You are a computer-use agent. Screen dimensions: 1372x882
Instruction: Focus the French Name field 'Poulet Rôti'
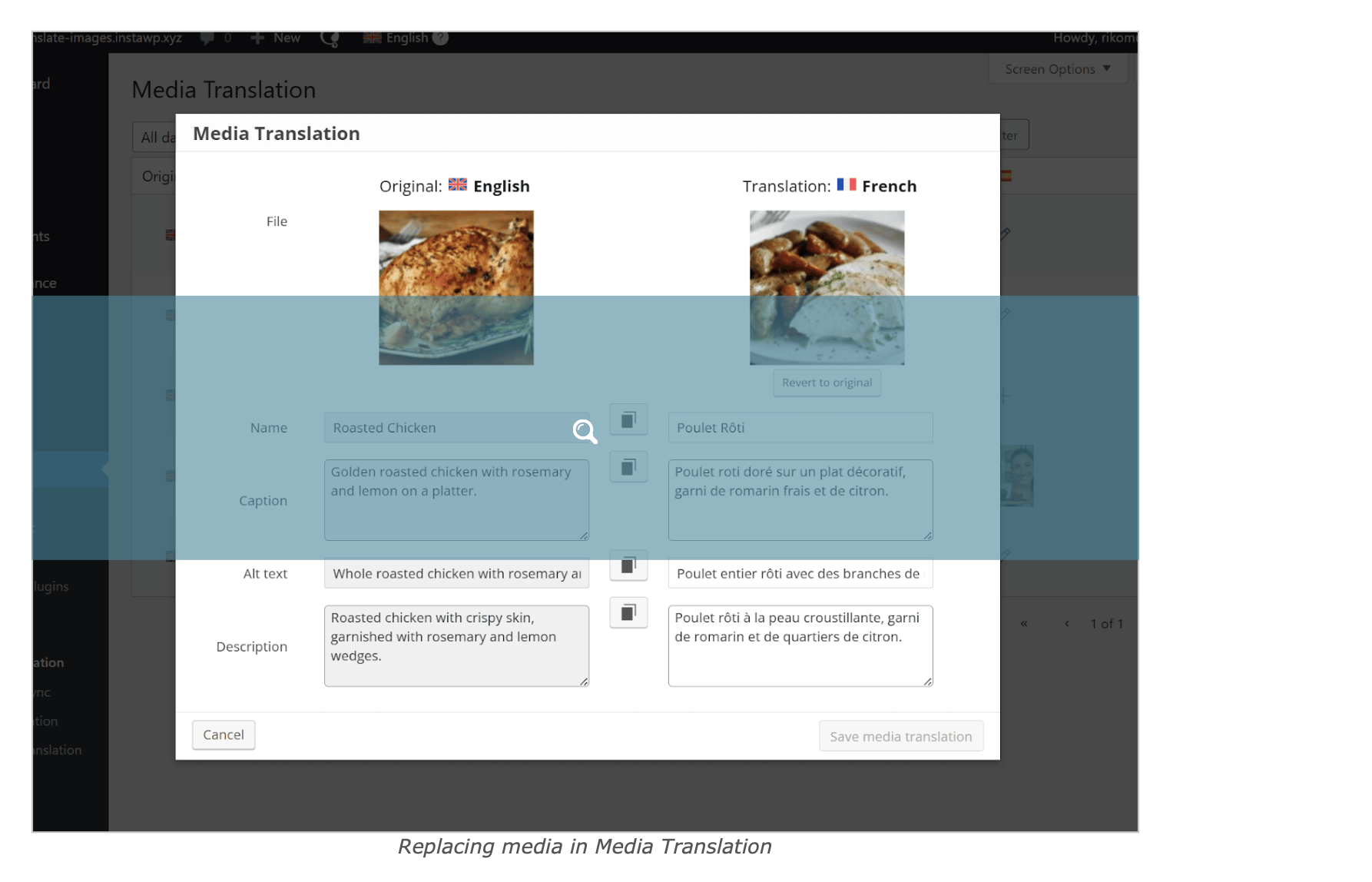pos(800,428)
